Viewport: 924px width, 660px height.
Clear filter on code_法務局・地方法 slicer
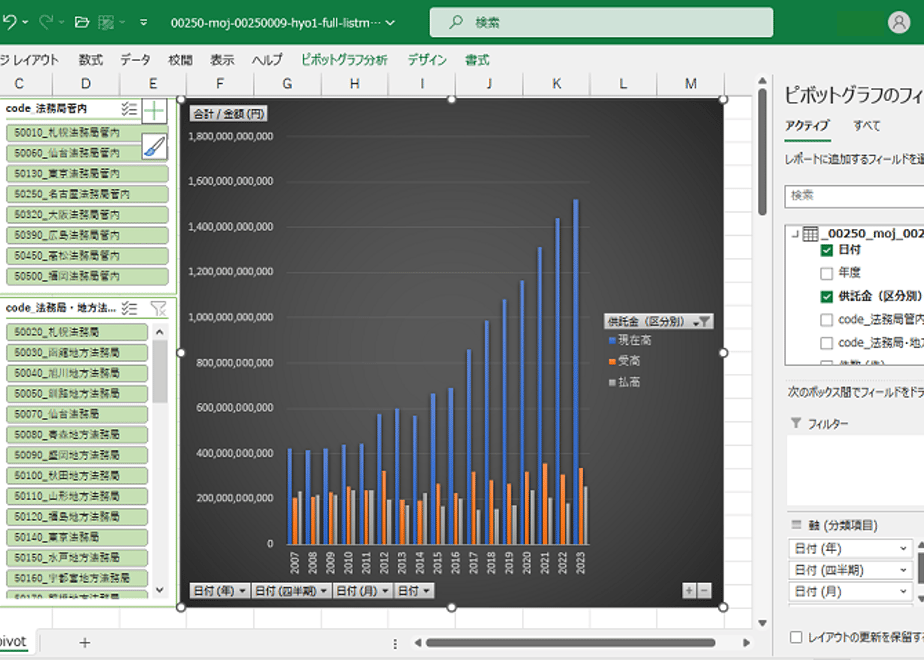(158, 308)
